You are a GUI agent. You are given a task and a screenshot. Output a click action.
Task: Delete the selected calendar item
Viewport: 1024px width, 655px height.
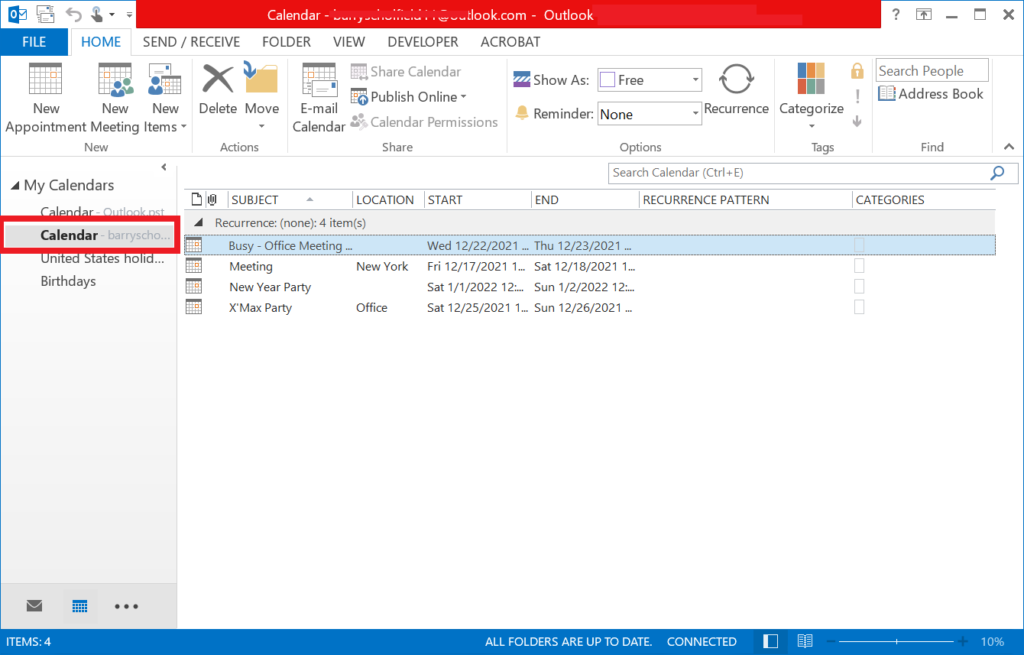(217, 89)
